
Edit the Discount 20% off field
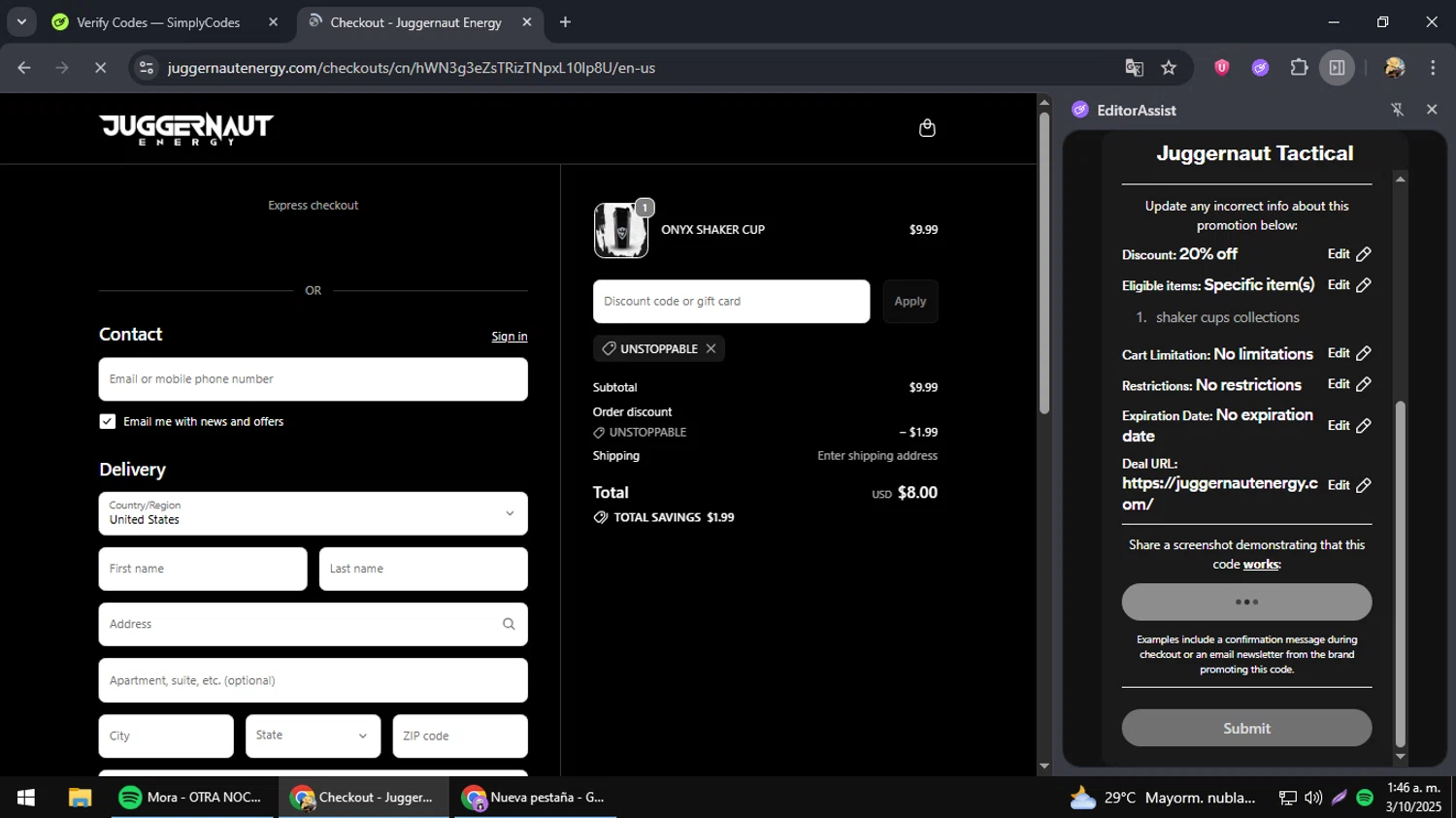(x=1349, y=254)
